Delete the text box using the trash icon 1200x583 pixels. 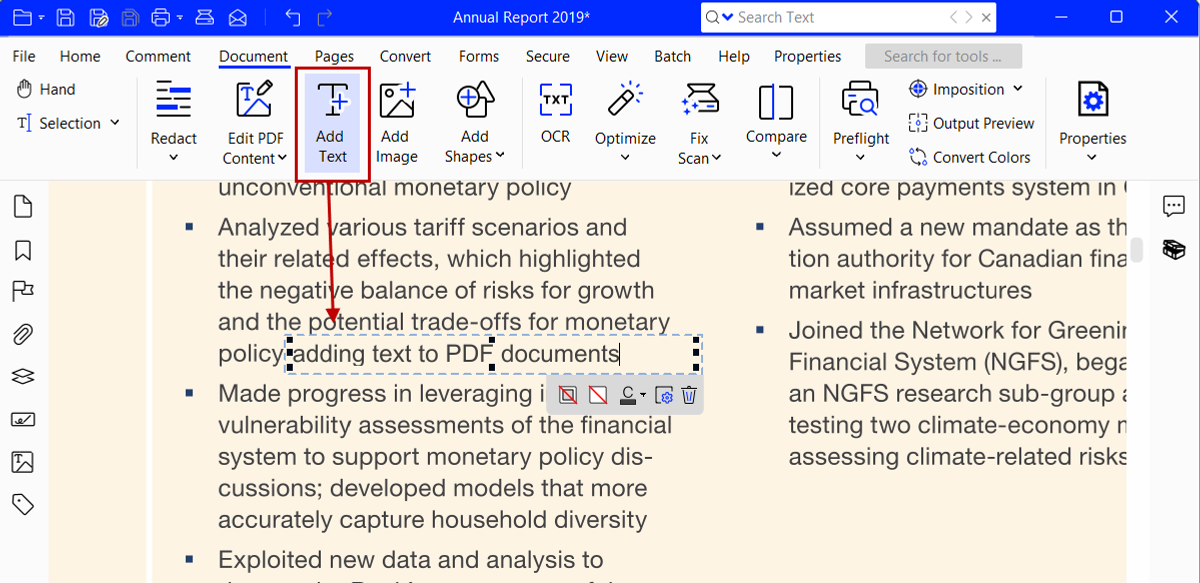click(689, 394)
